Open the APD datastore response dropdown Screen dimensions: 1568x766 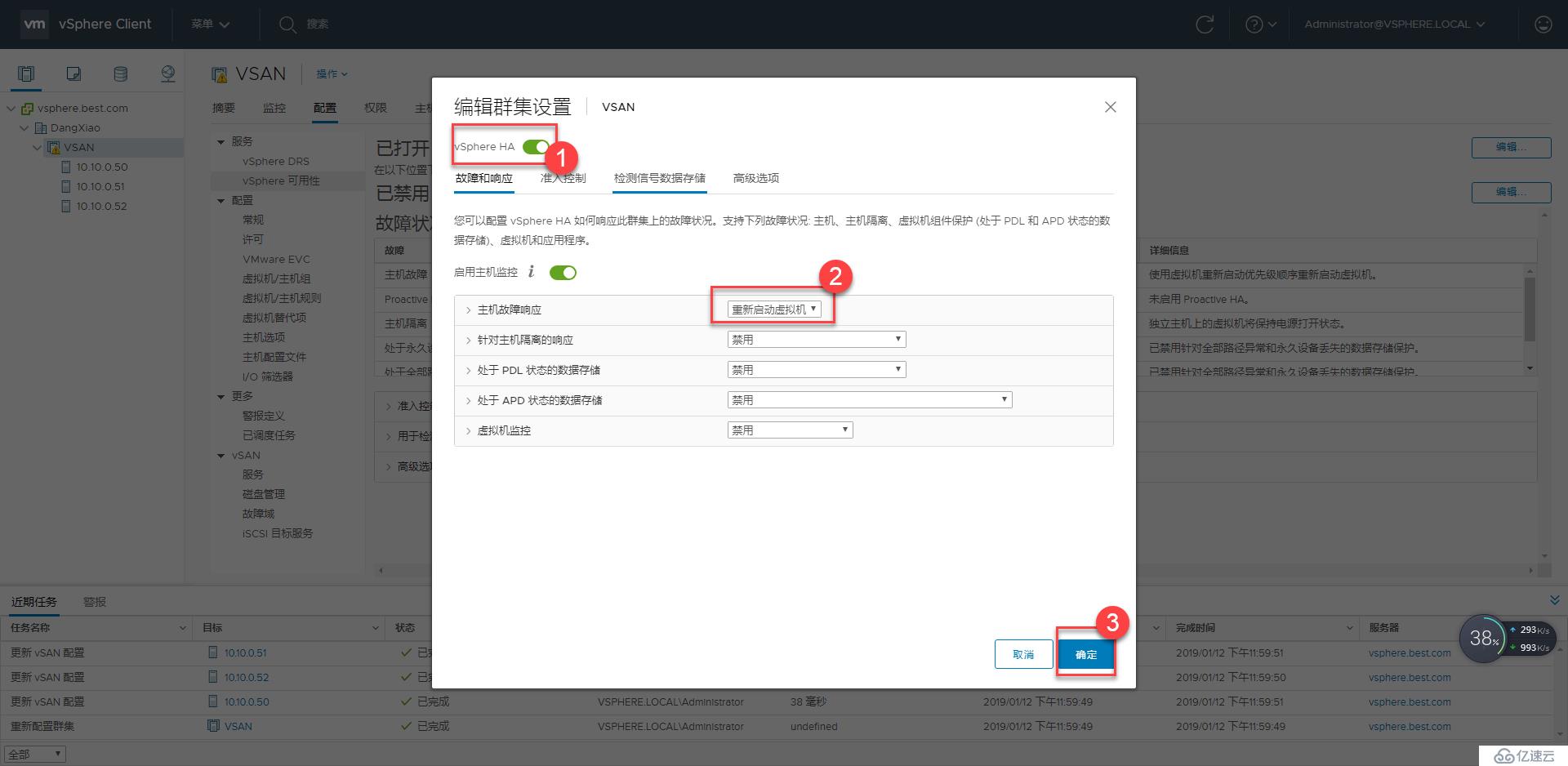click(x=870, y=400)
